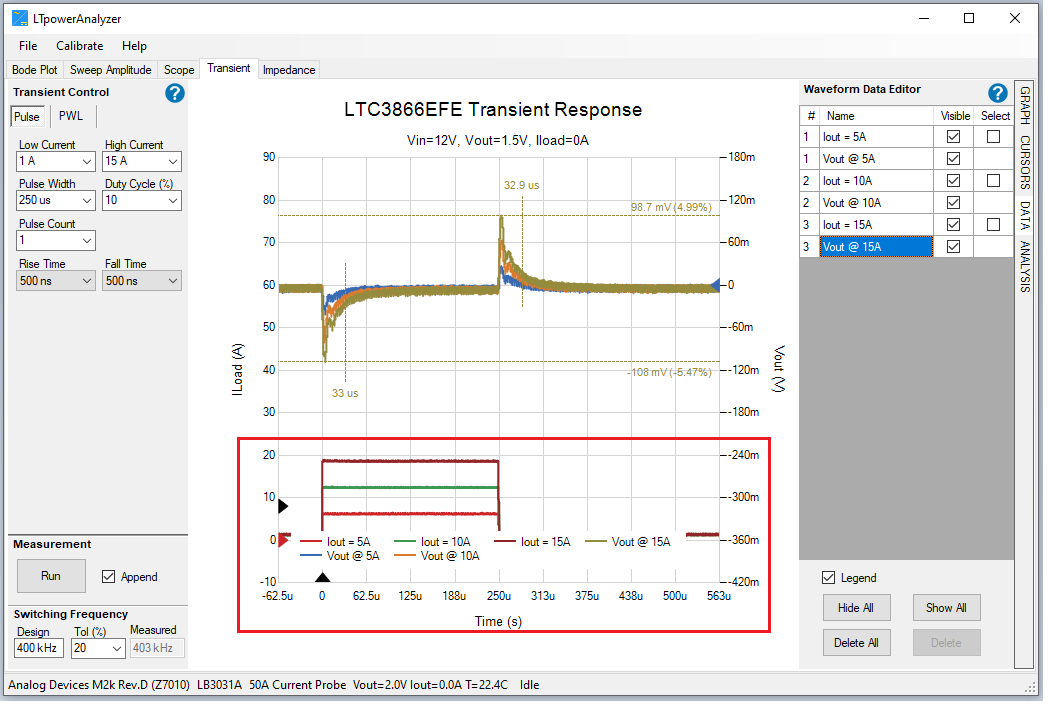The height and width of the screenshot is (704, 1048).
Task: Click the Hide All button
Action: 856,607
